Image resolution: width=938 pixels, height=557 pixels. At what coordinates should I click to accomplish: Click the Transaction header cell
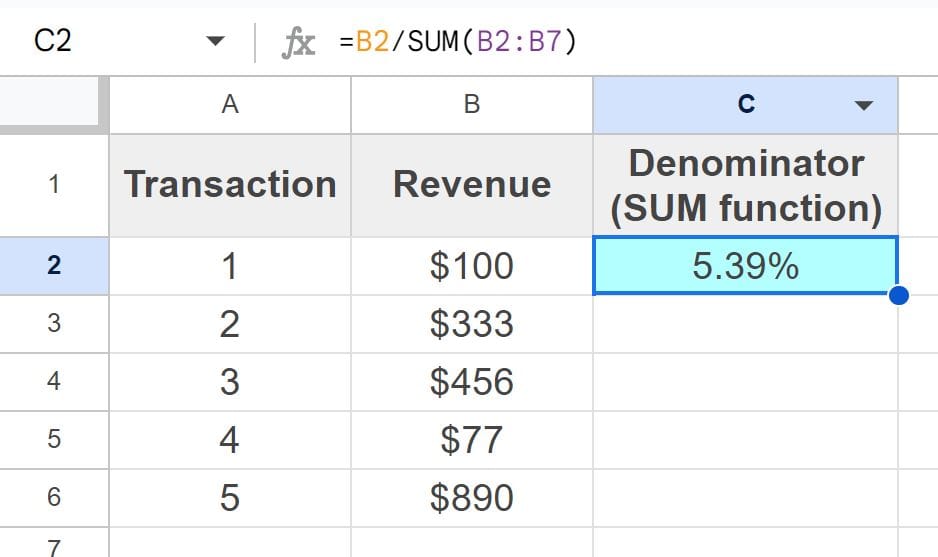pos(230,185)
